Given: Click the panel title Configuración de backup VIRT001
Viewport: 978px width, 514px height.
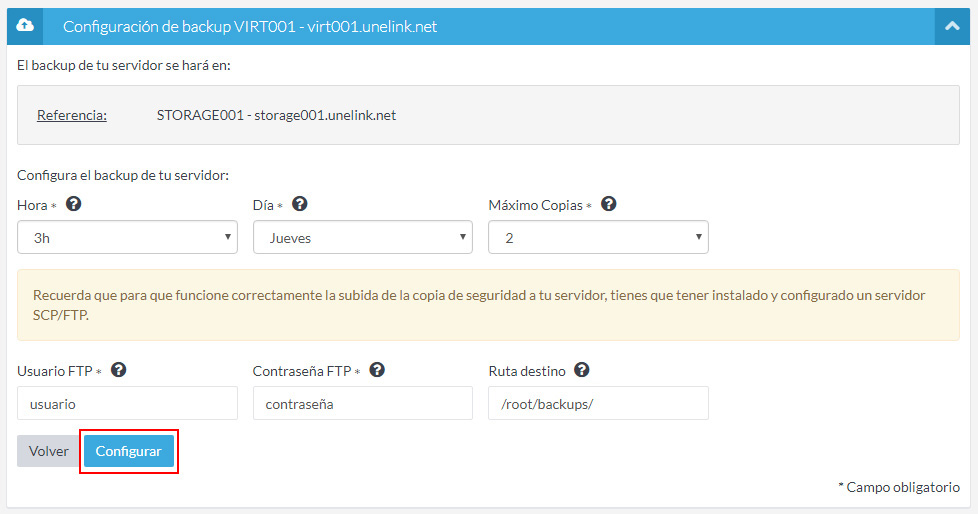Looking at the screenshot, I should tap(250, 27).
